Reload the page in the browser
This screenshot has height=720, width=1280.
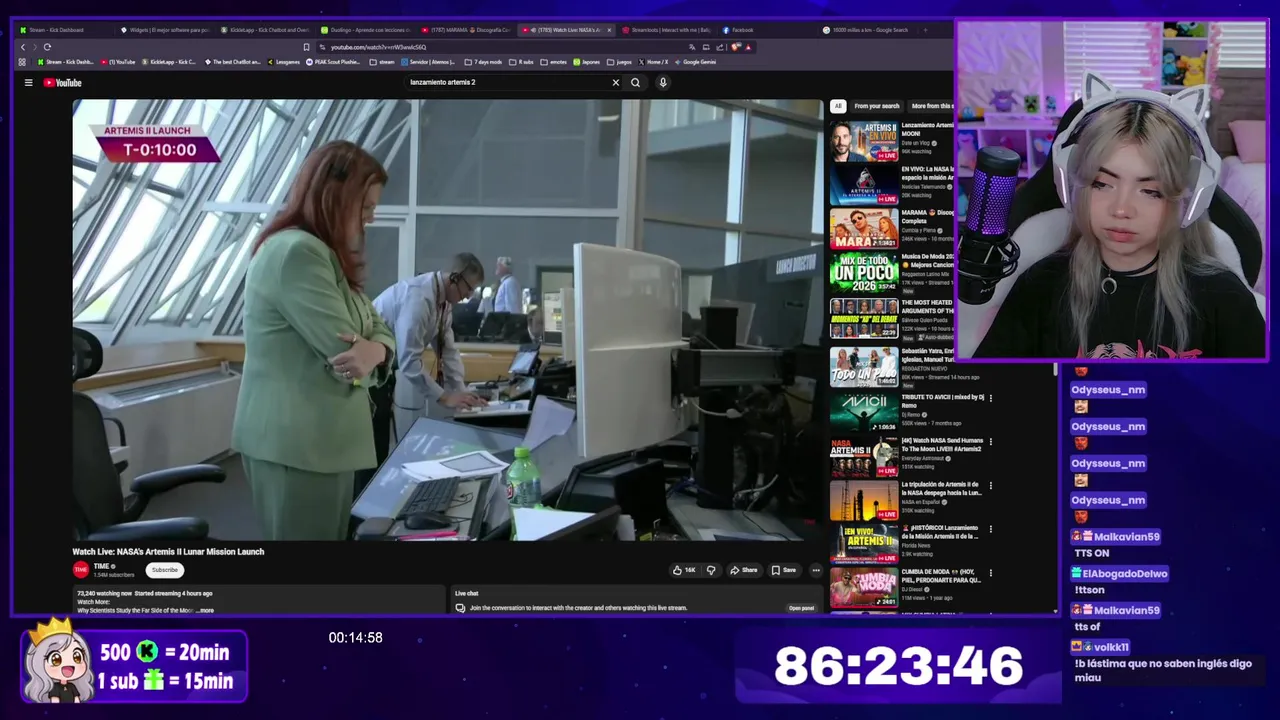point(47,47)
